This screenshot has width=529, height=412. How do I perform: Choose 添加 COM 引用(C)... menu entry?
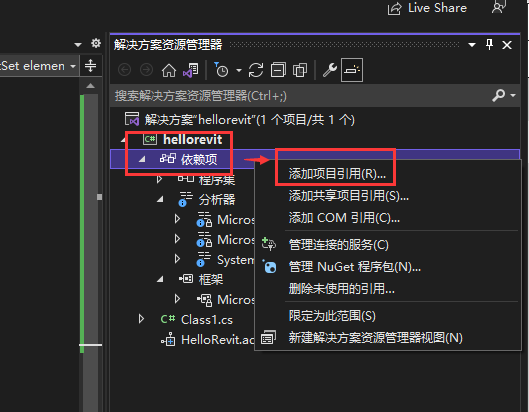click(x=344, y=218)
